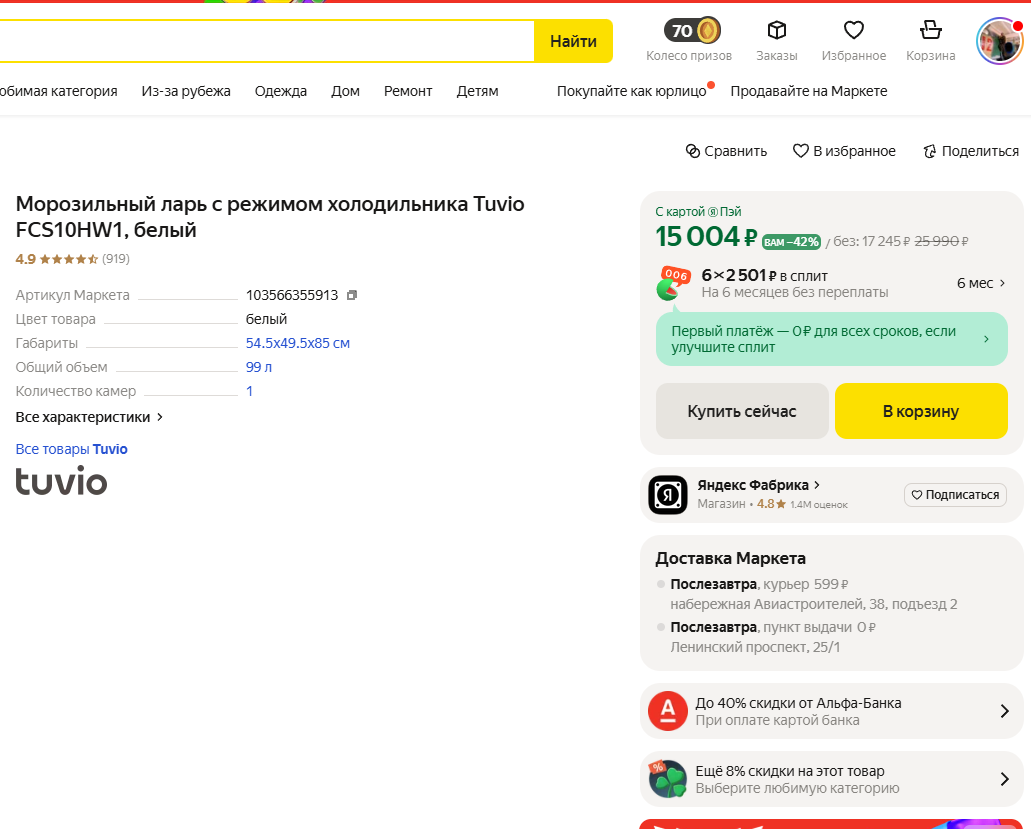
Task: Open the 6 мес split term dropdown
Action: [981, 283]
